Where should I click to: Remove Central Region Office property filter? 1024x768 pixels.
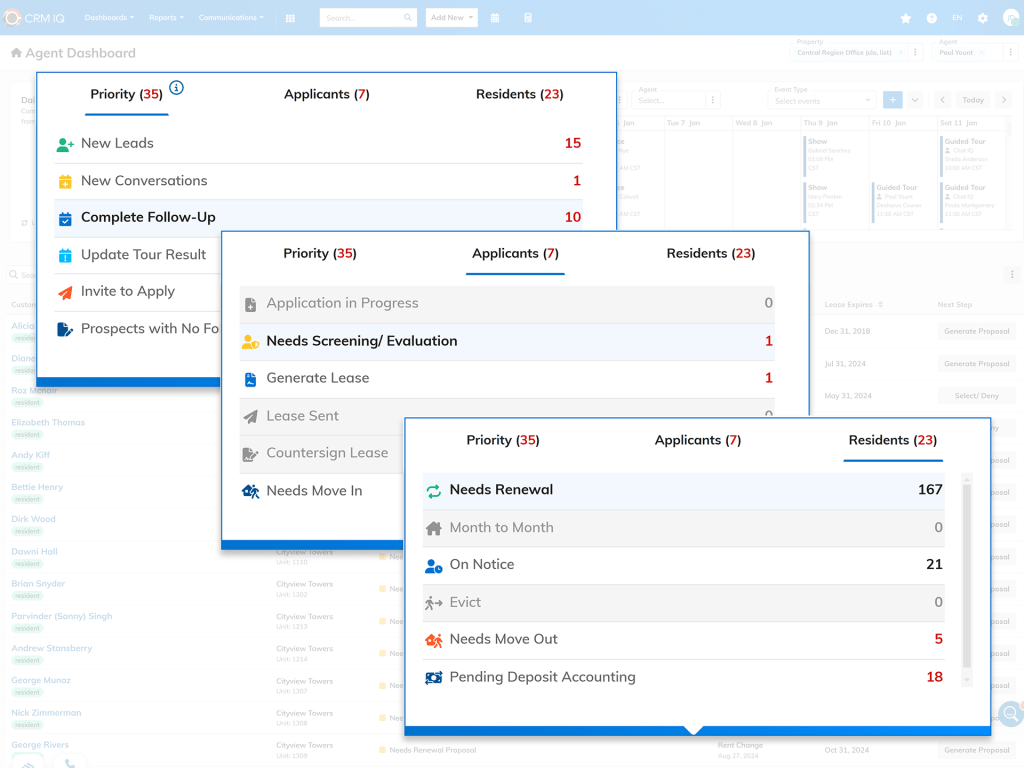tap(901, 53)
